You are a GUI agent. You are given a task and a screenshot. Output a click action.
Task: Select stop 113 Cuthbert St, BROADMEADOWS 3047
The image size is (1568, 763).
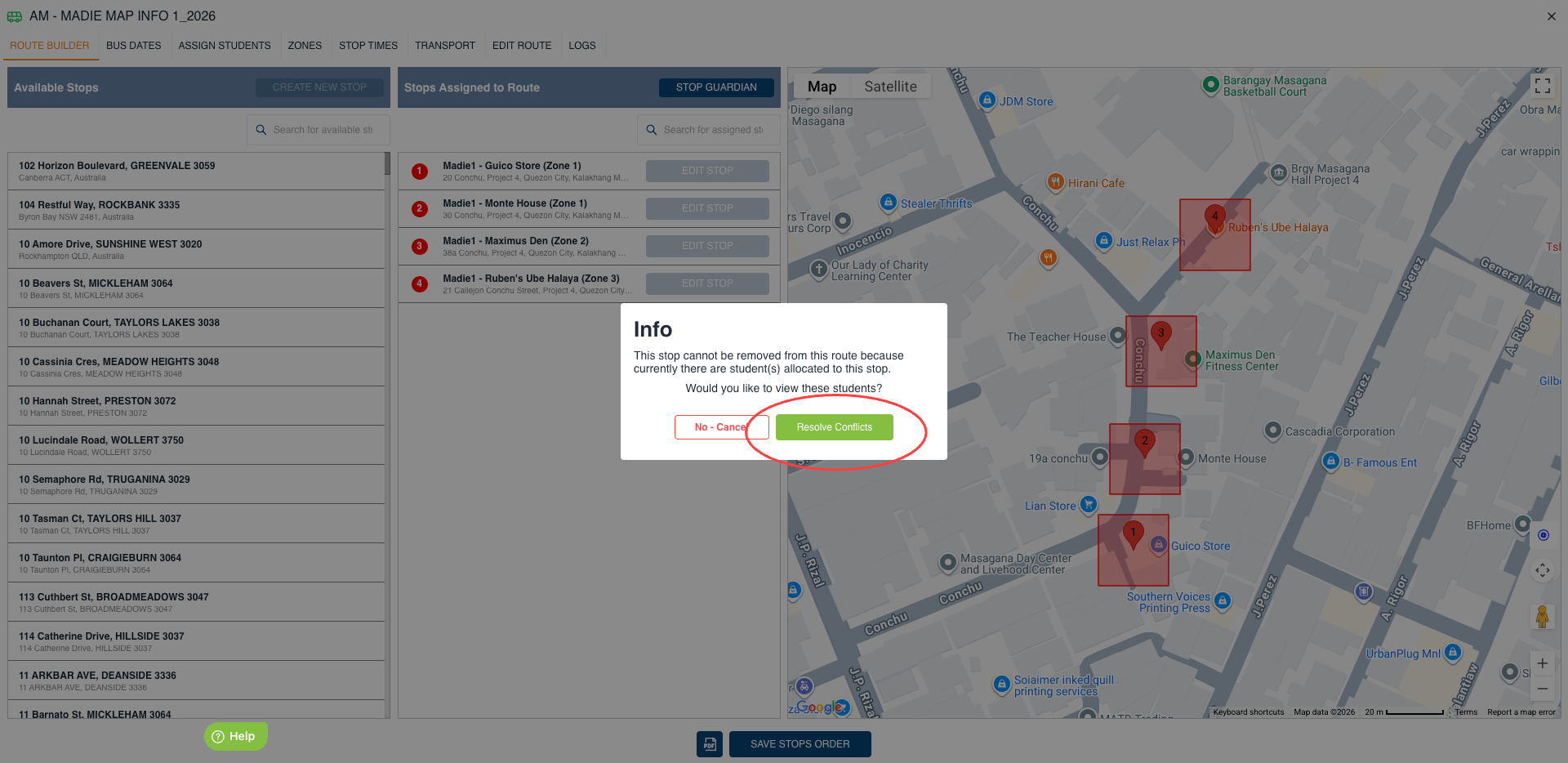[196, 602]
